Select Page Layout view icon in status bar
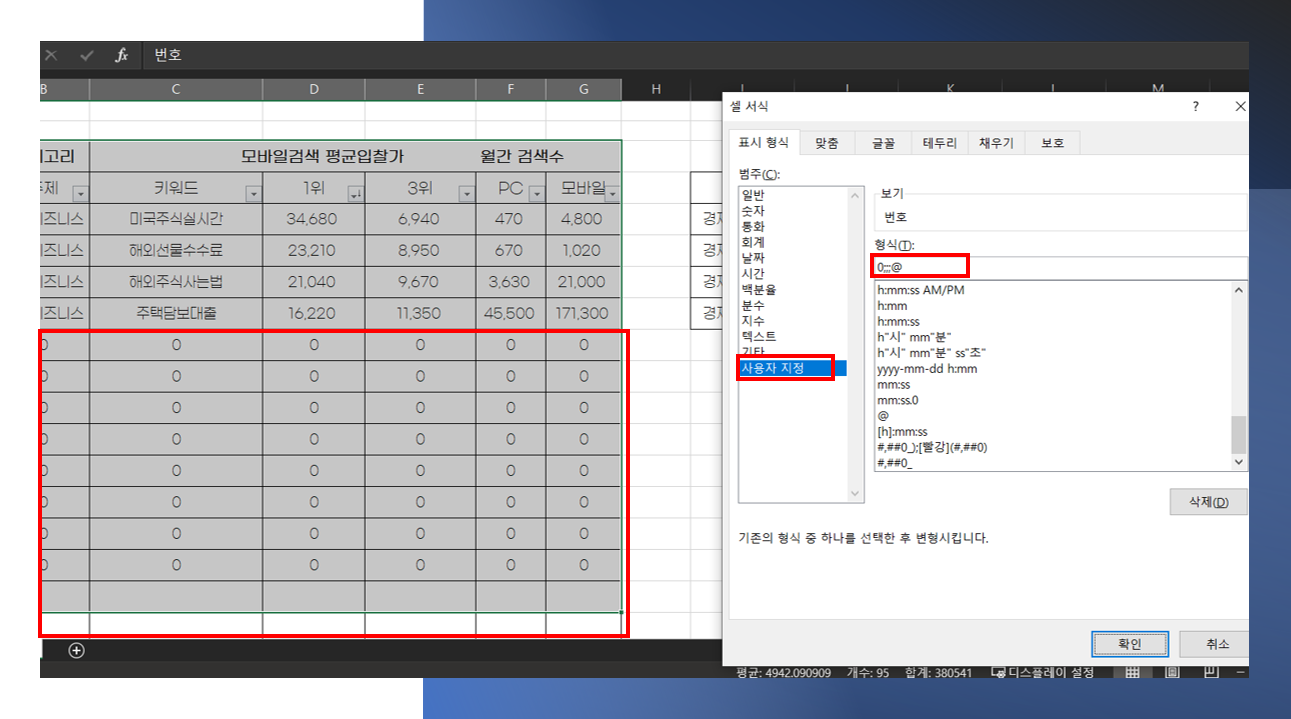 (x=1172, y=672)
